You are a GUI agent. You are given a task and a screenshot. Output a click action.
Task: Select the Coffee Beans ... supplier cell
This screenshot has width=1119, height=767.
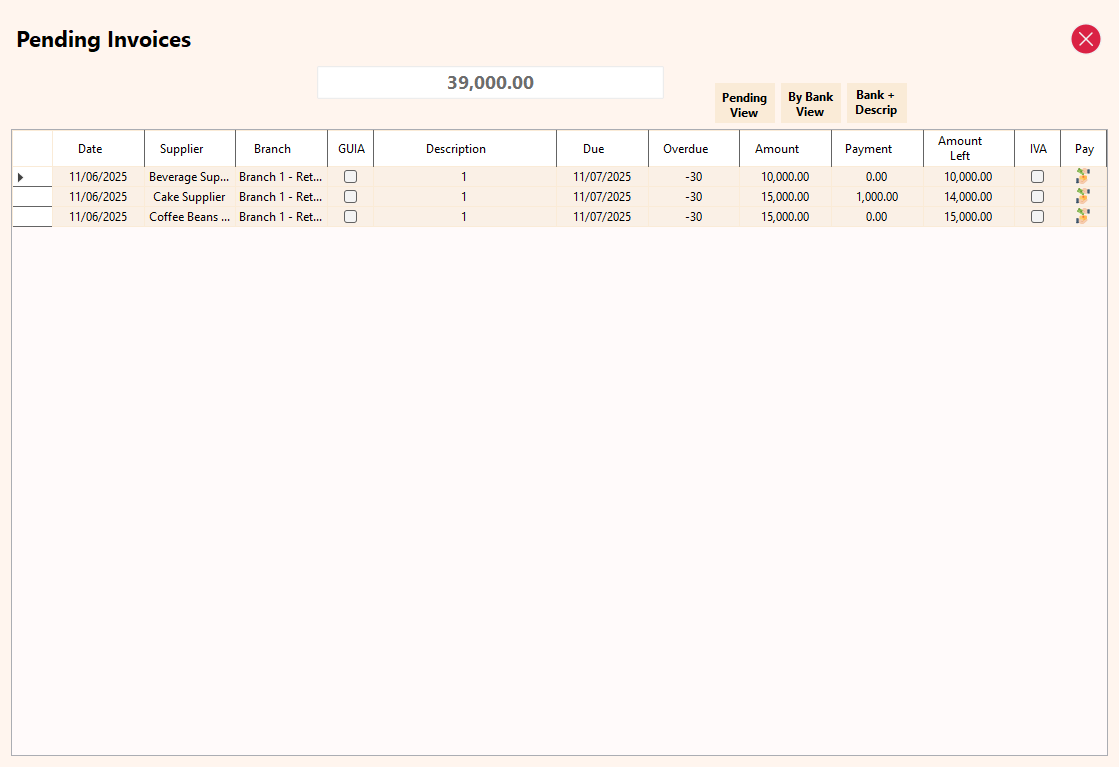click(x=189, y=217)
